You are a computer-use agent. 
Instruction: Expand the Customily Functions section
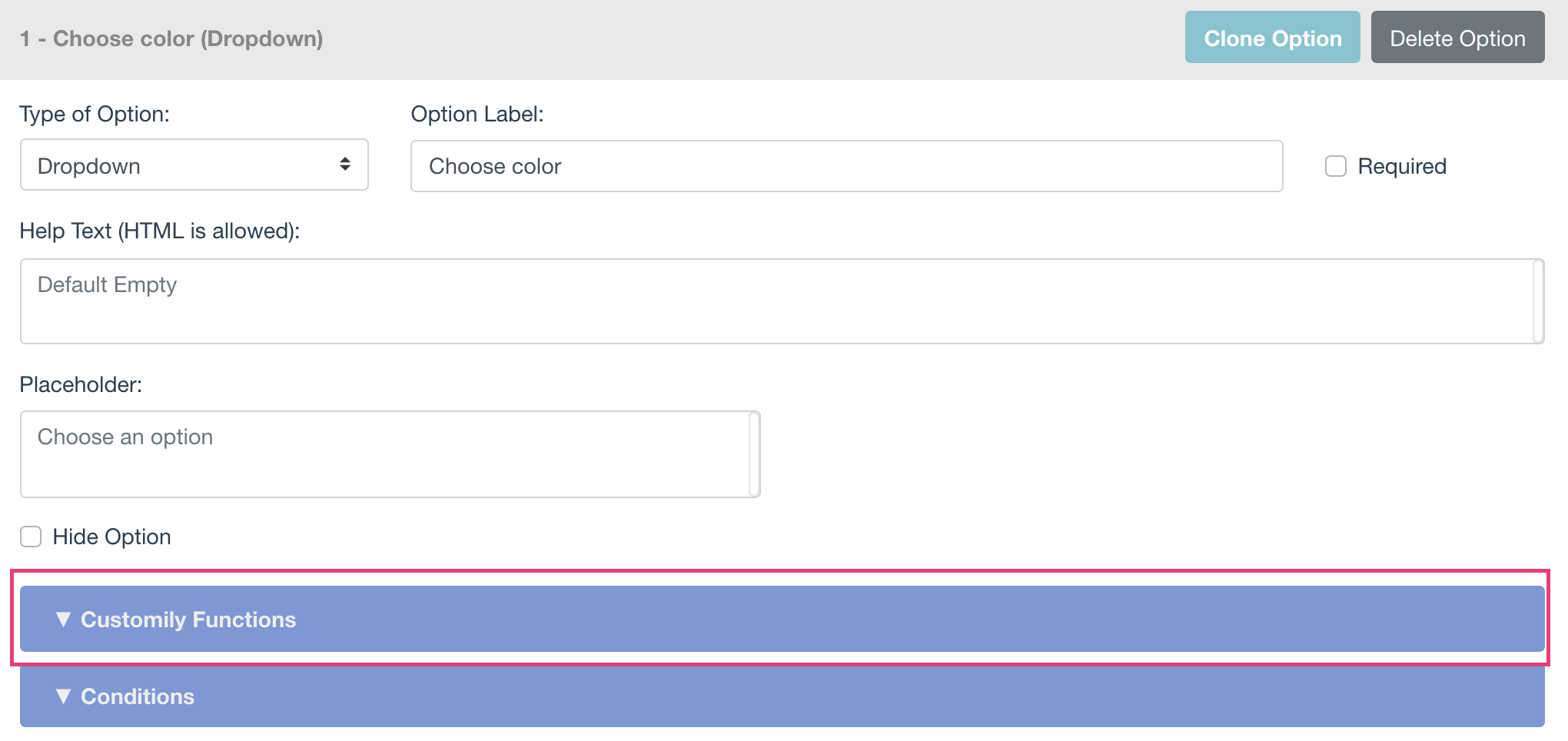pos(782,619)
